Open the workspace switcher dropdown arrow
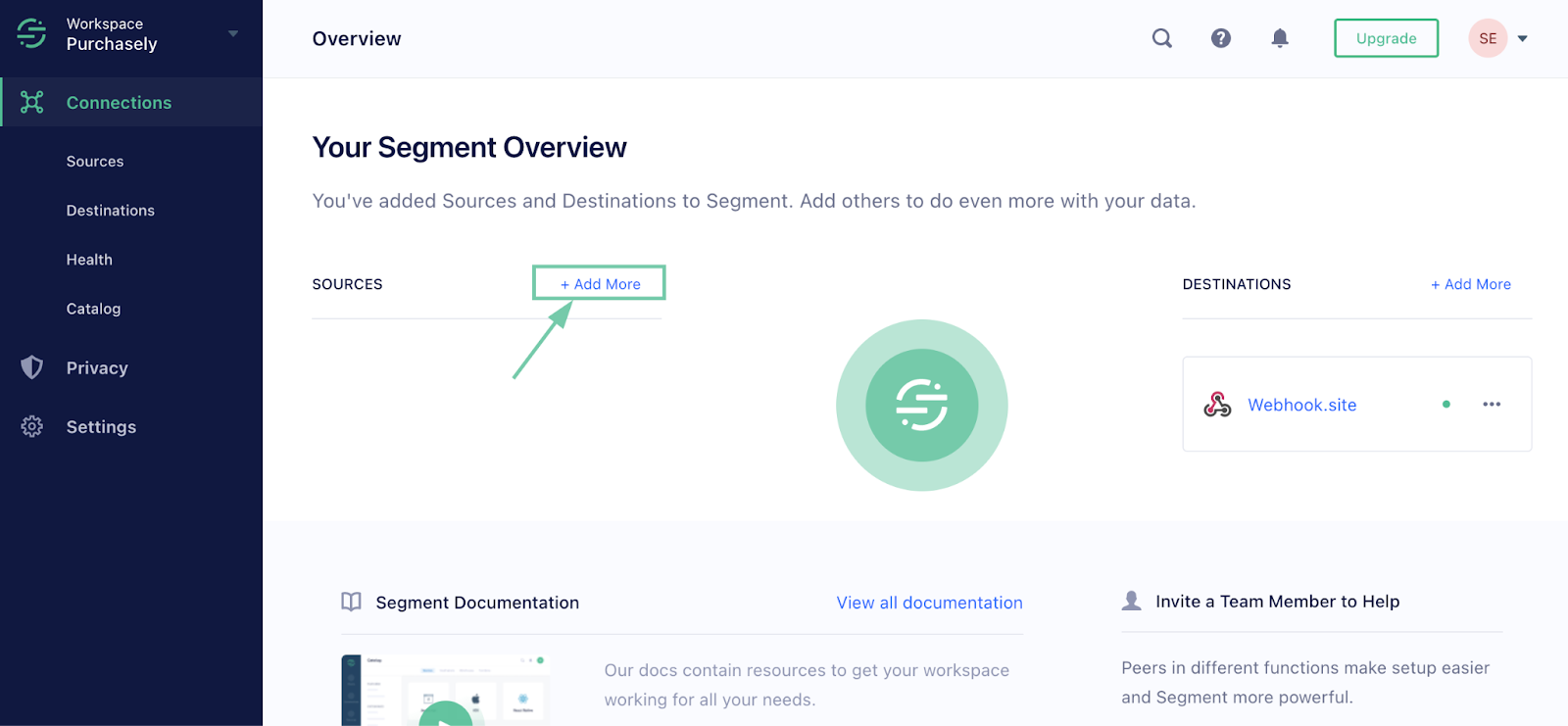The image size is (1568, 726). pos(233,33)
